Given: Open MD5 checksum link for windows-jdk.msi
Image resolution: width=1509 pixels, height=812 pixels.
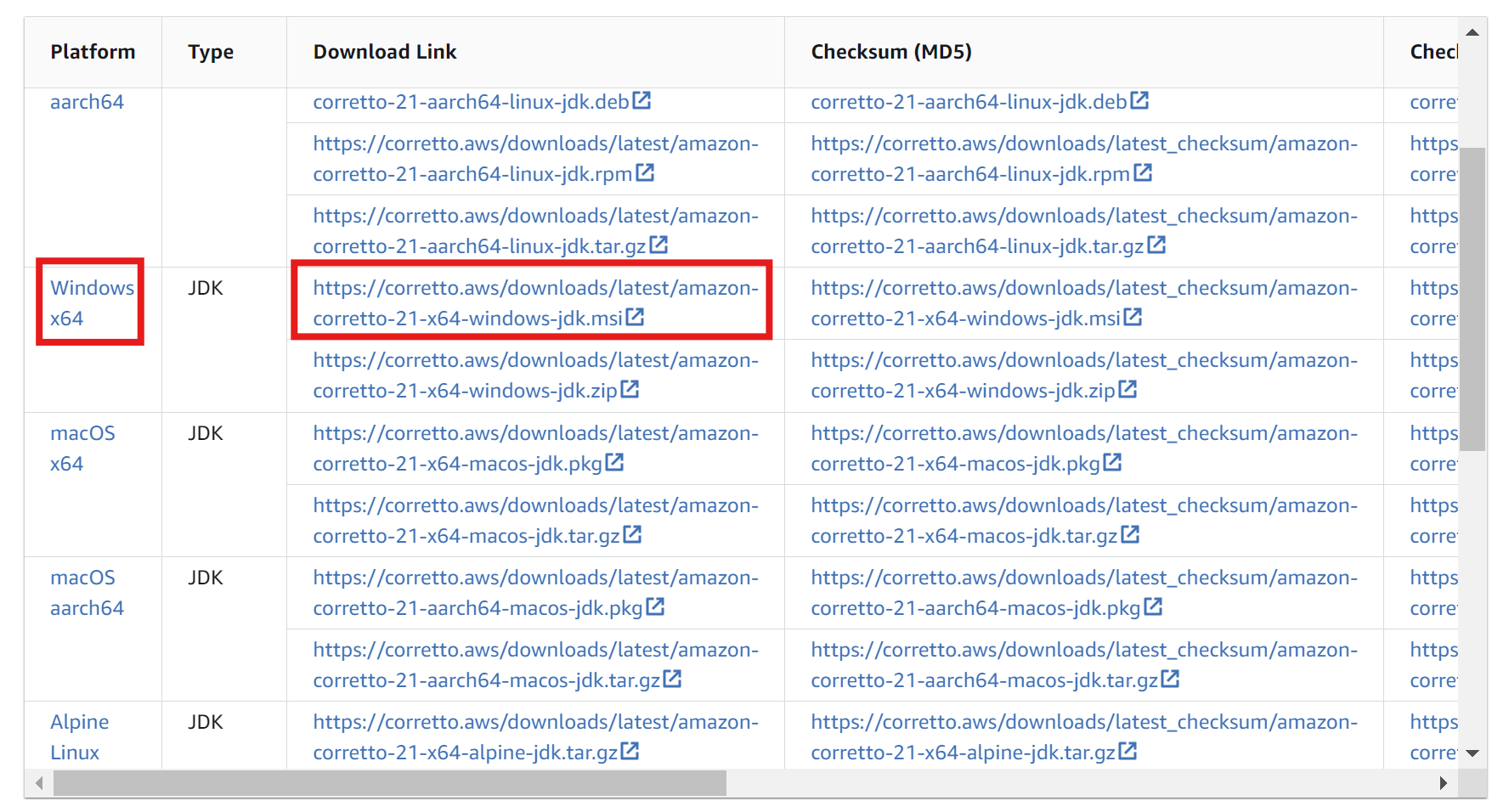Looking at the screenshot, I should click(x=1084, y=303).
